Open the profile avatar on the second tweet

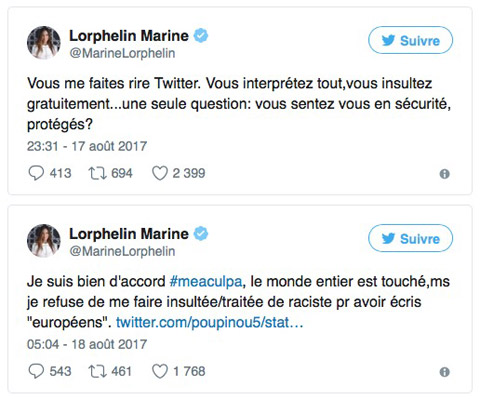pyautogui.click(x=44, y=241)
